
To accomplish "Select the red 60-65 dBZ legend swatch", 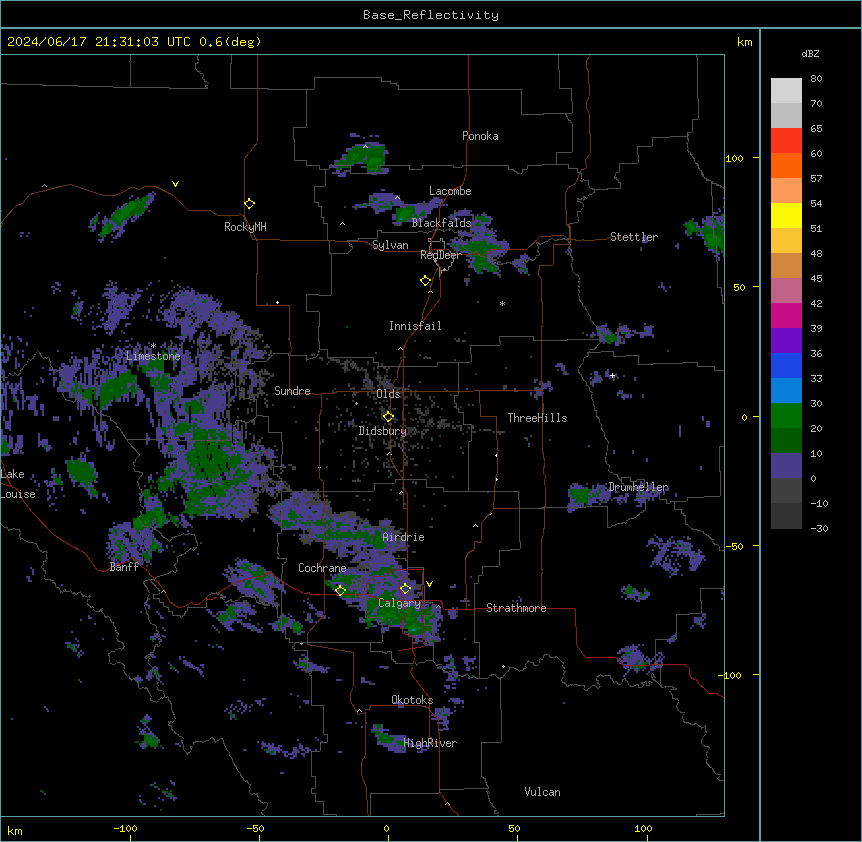I will 786,141.
